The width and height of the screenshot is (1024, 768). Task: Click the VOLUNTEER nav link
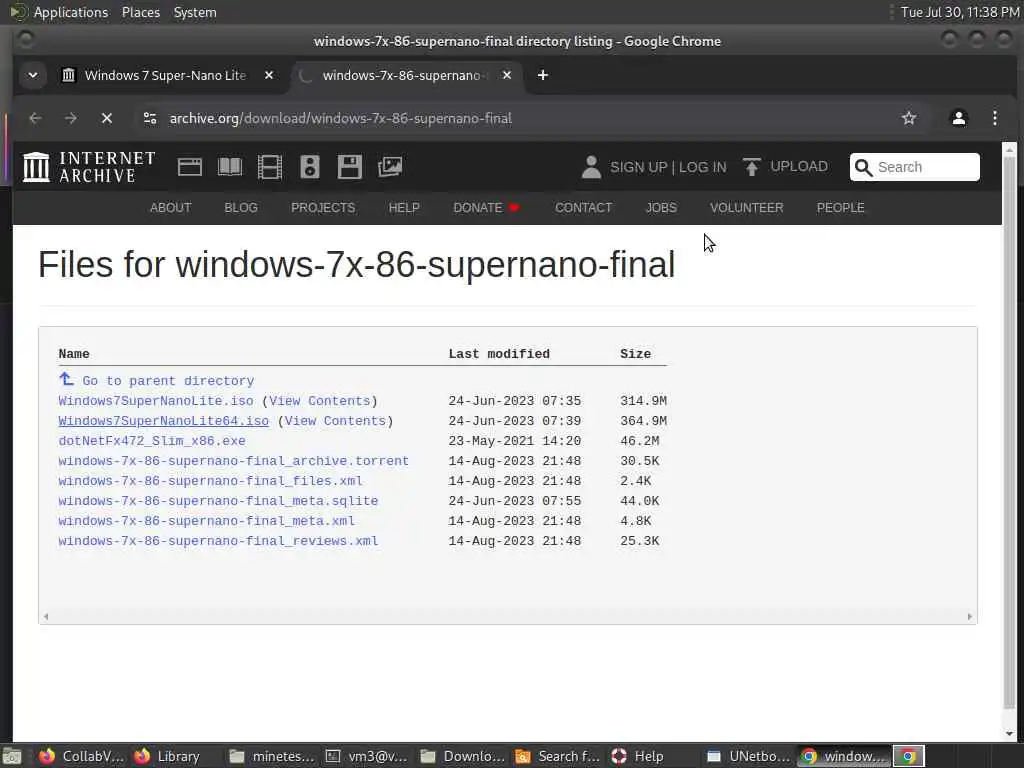pos(746,208)
